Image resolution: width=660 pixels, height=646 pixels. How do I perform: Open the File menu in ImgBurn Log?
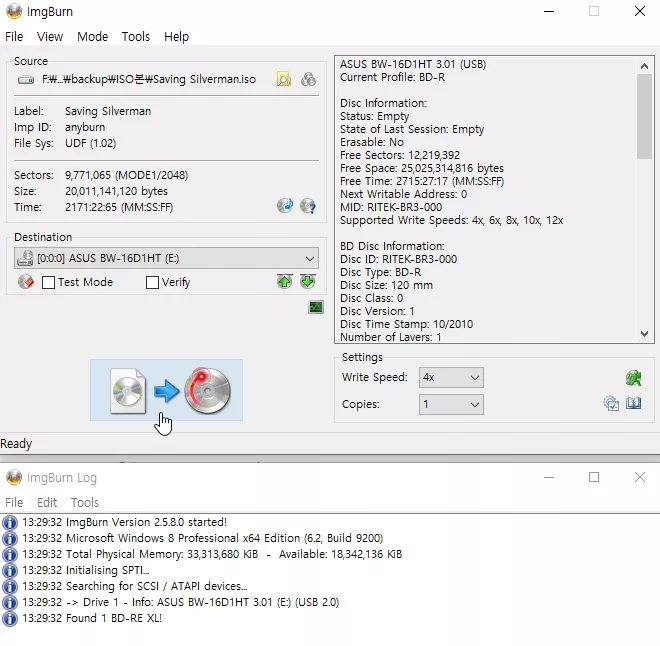pos(14,502)
